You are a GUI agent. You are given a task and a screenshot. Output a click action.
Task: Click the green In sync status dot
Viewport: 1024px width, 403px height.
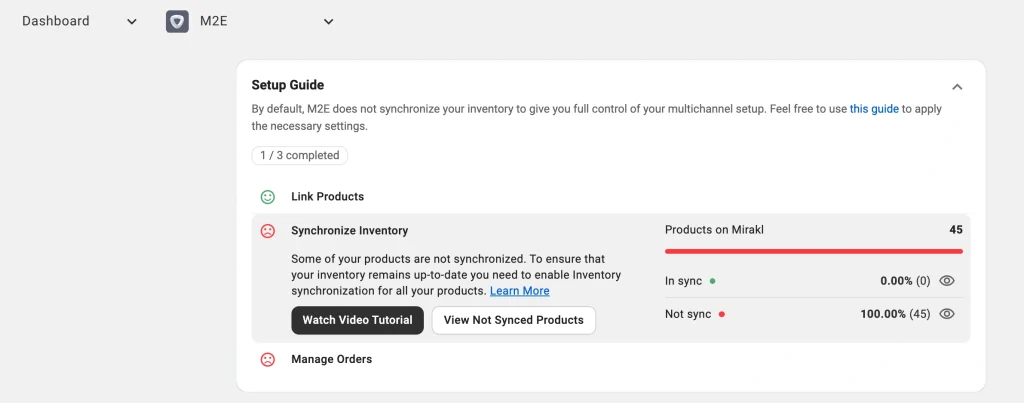point(712,282)
